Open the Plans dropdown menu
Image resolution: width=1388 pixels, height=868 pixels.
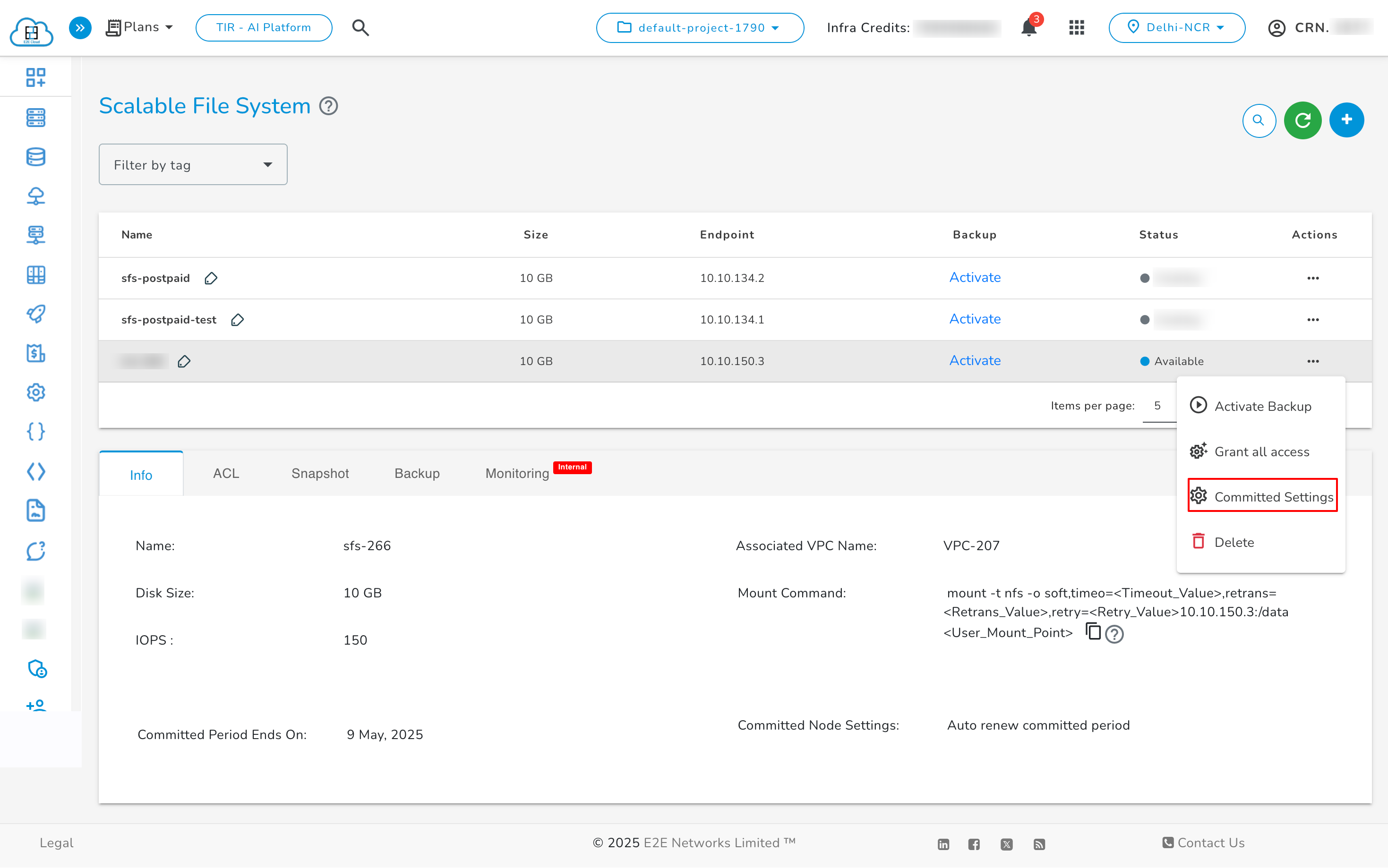[140, 27]
